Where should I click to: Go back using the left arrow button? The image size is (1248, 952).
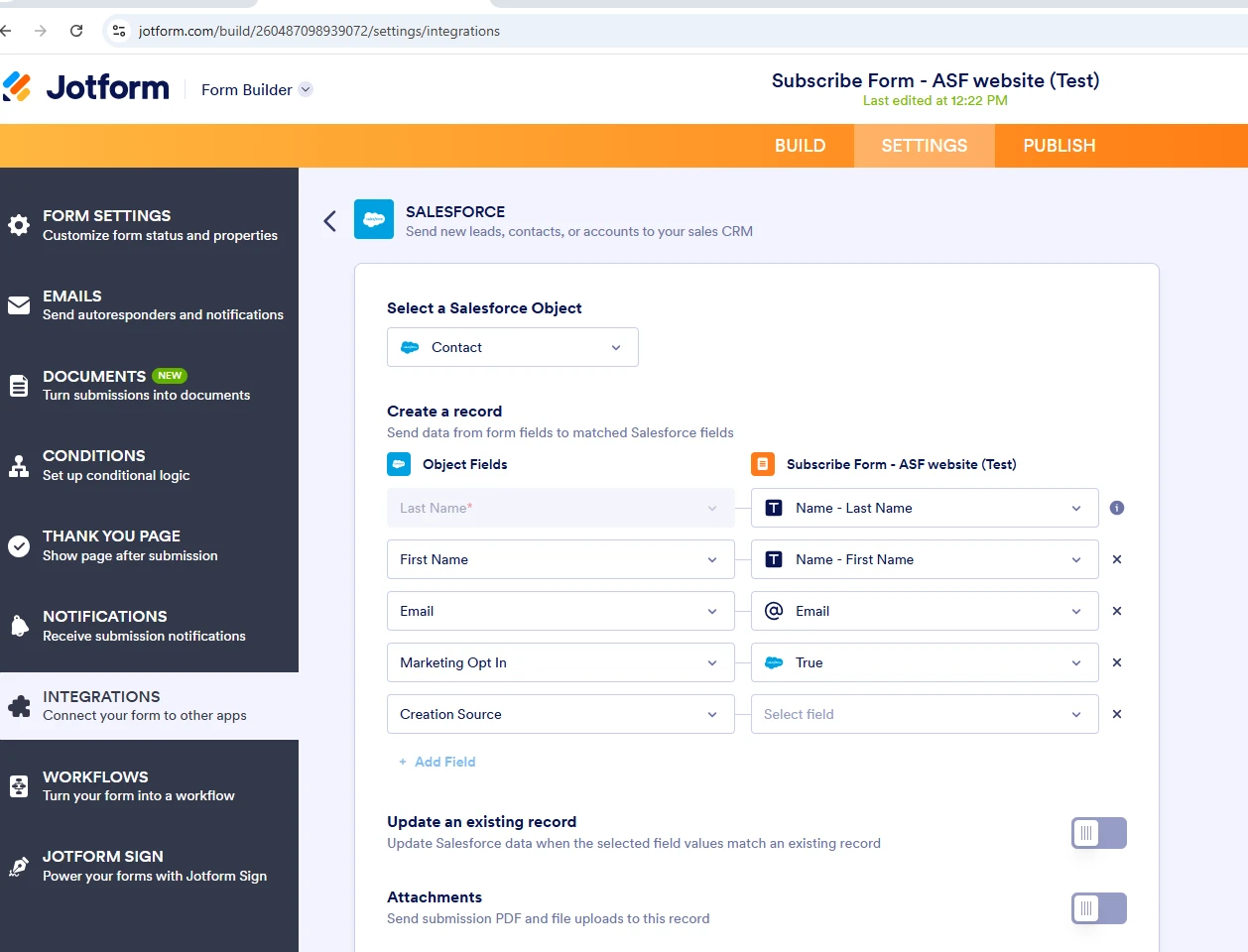click(329, 220)
